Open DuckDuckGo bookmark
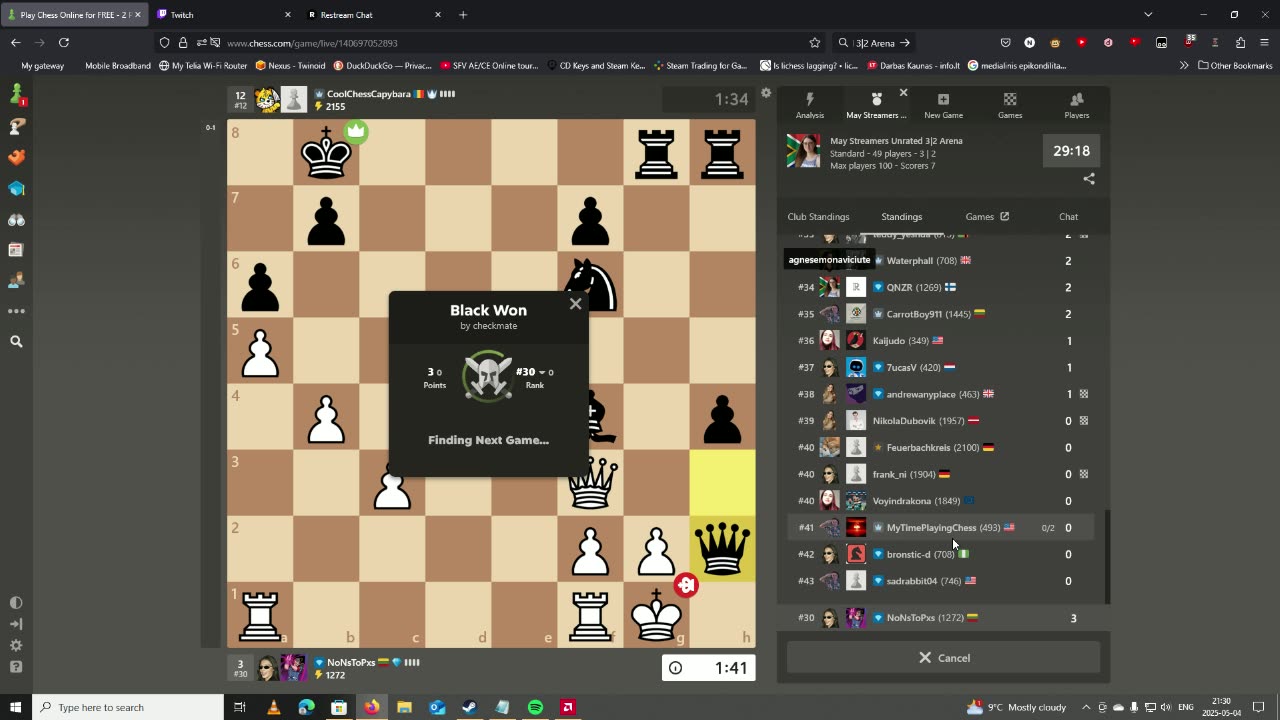Image resolution: width=1280 pixels, height=720 pixels. tap(383, 66)
